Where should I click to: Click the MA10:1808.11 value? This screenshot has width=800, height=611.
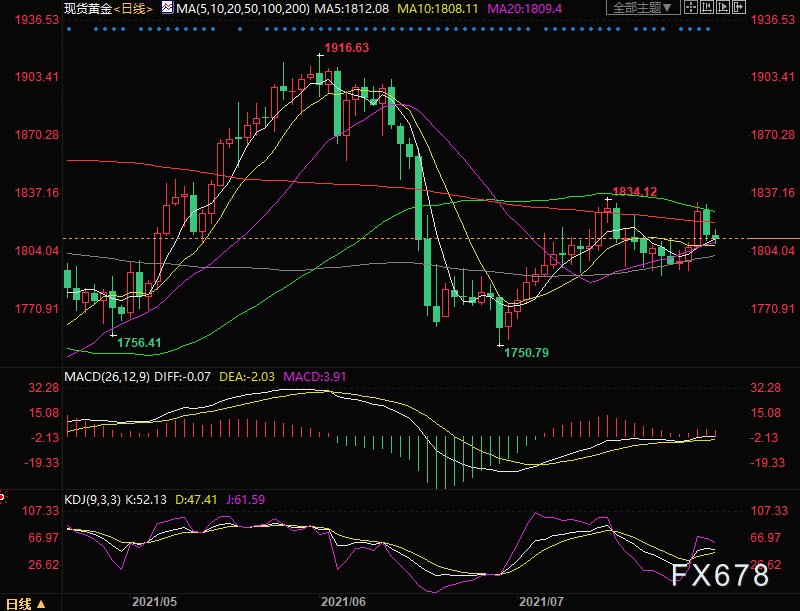click(438, 9)
